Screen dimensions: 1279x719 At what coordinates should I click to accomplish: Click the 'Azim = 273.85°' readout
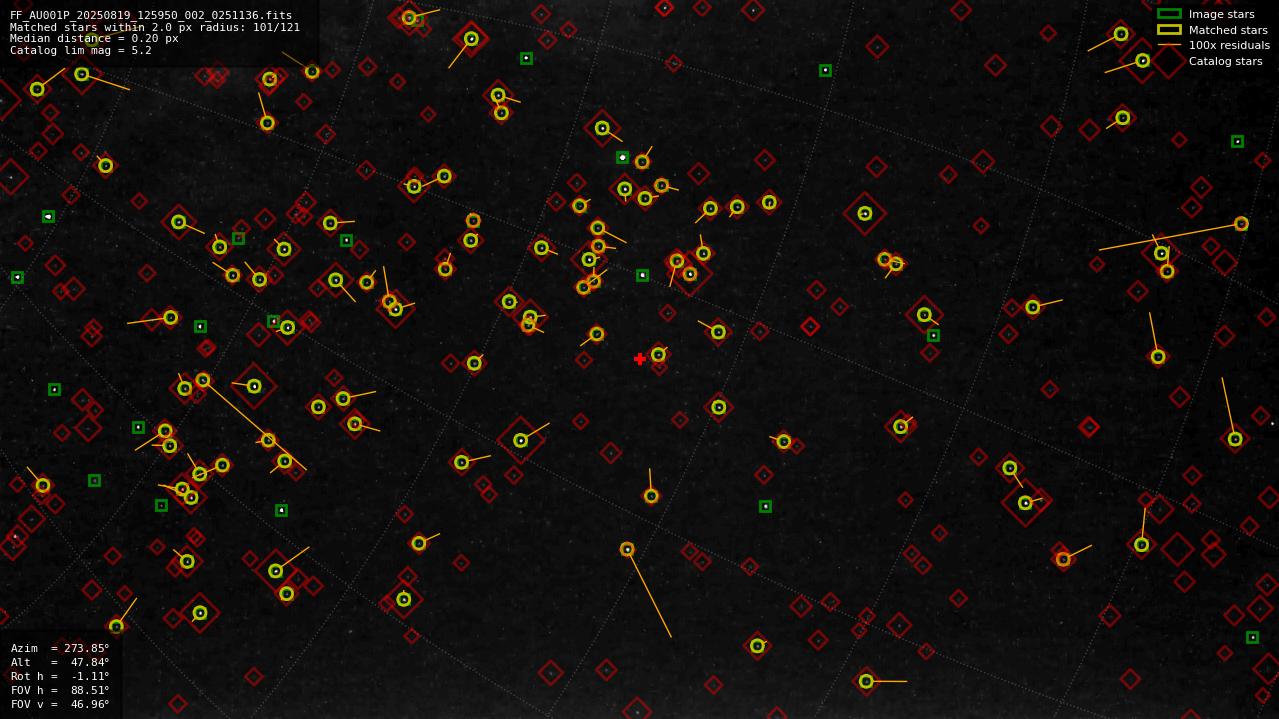(60, 648)
